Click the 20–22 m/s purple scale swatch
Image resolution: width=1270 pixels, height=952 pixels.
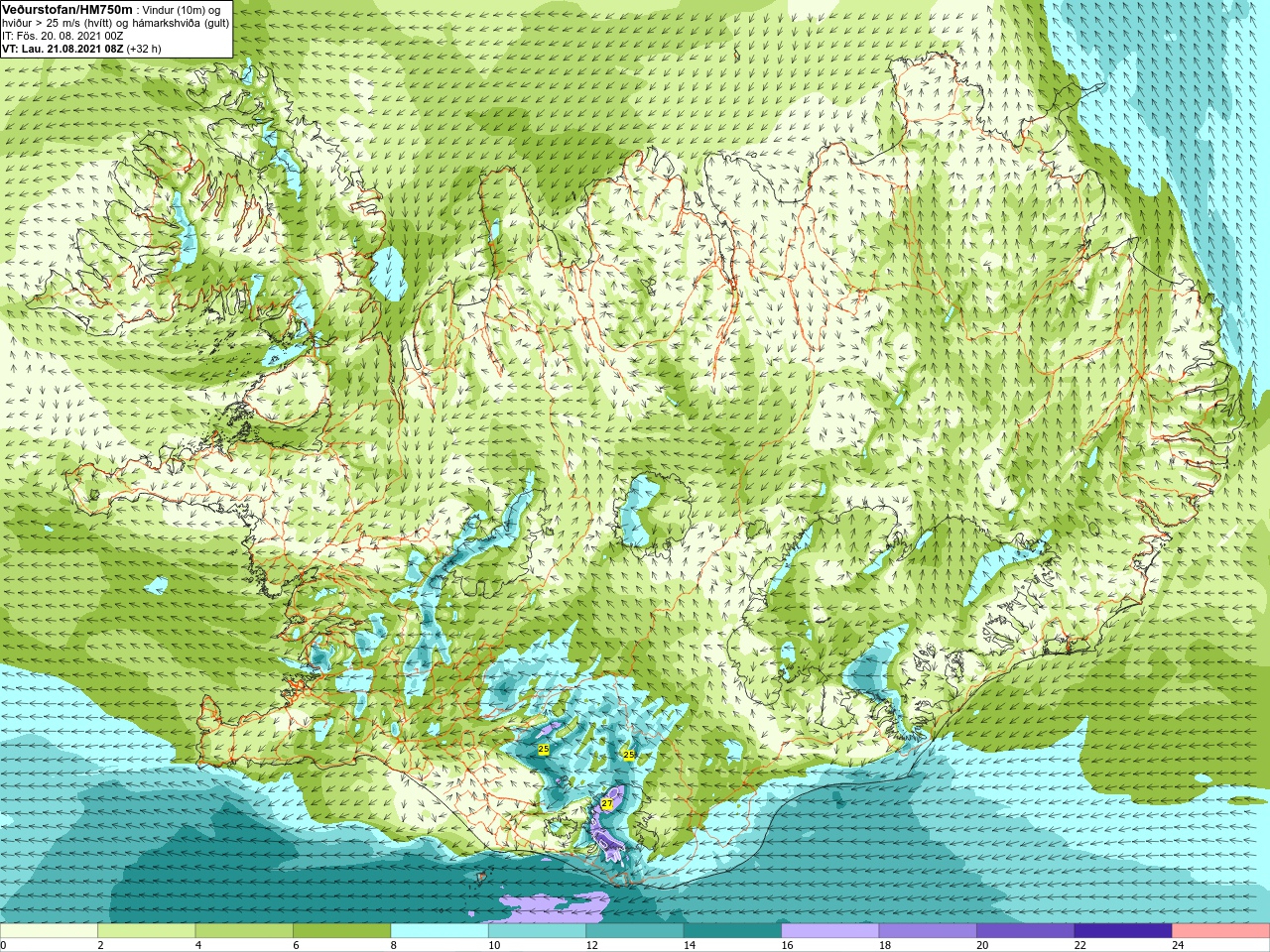[1026, 931]
